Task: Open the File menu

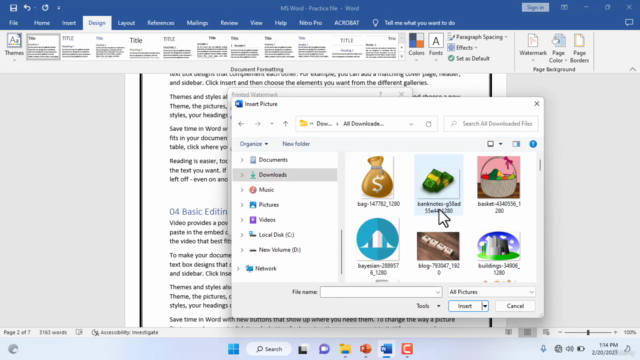Action: pos(13,23)
